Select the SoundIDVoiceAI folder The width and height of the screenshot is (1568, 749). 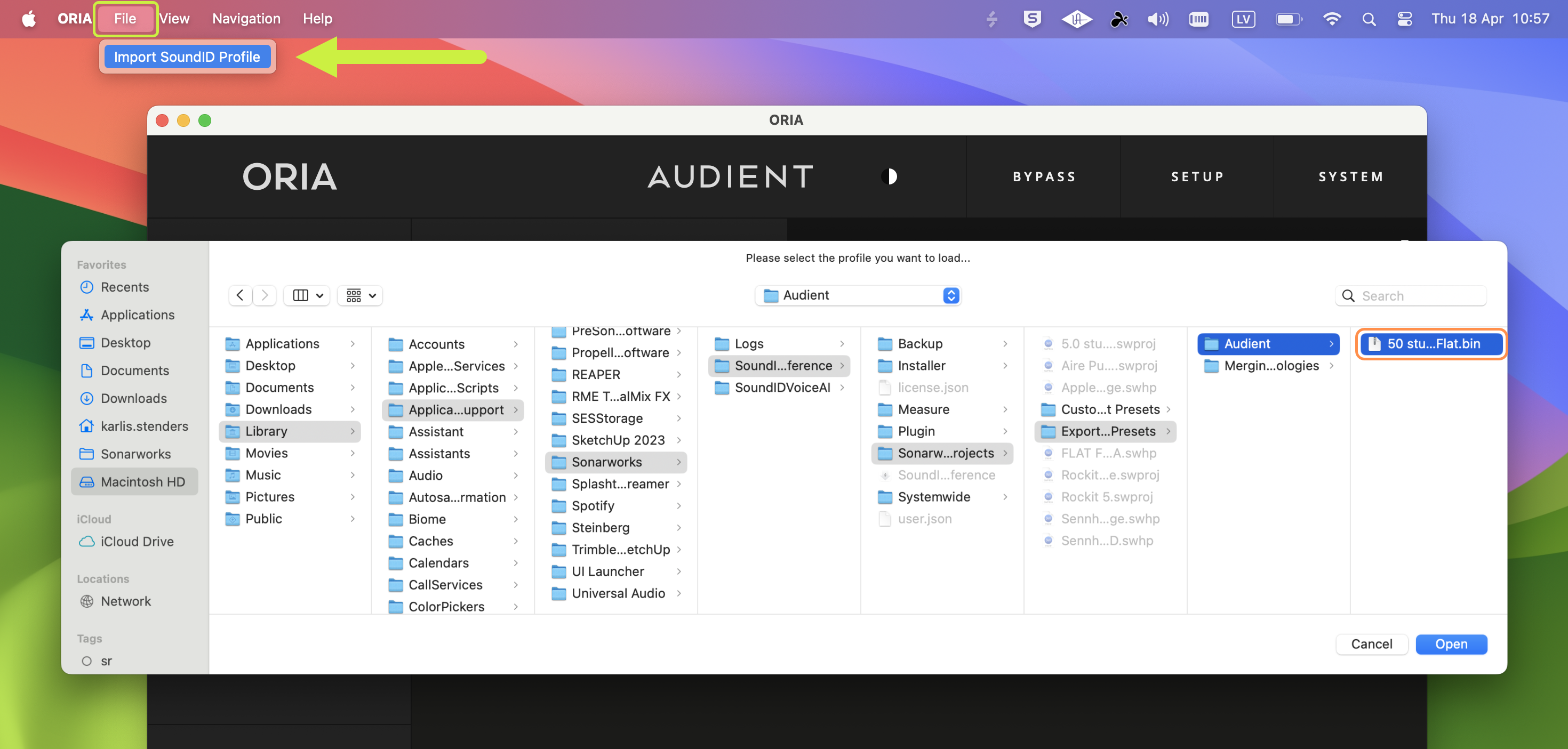(x=779, y=388)
